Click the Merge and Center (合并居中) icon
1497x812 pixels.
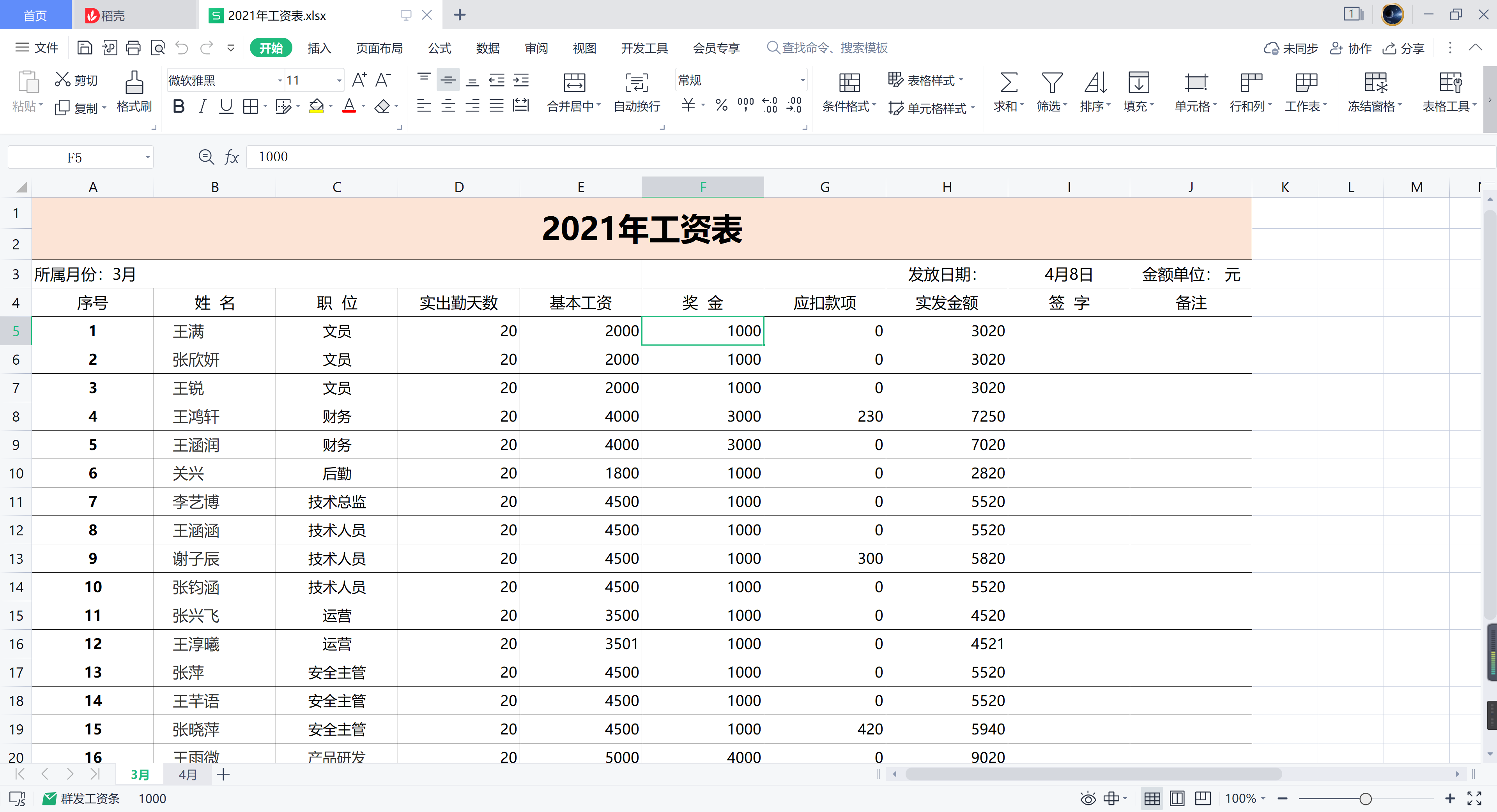click(574, 83)
